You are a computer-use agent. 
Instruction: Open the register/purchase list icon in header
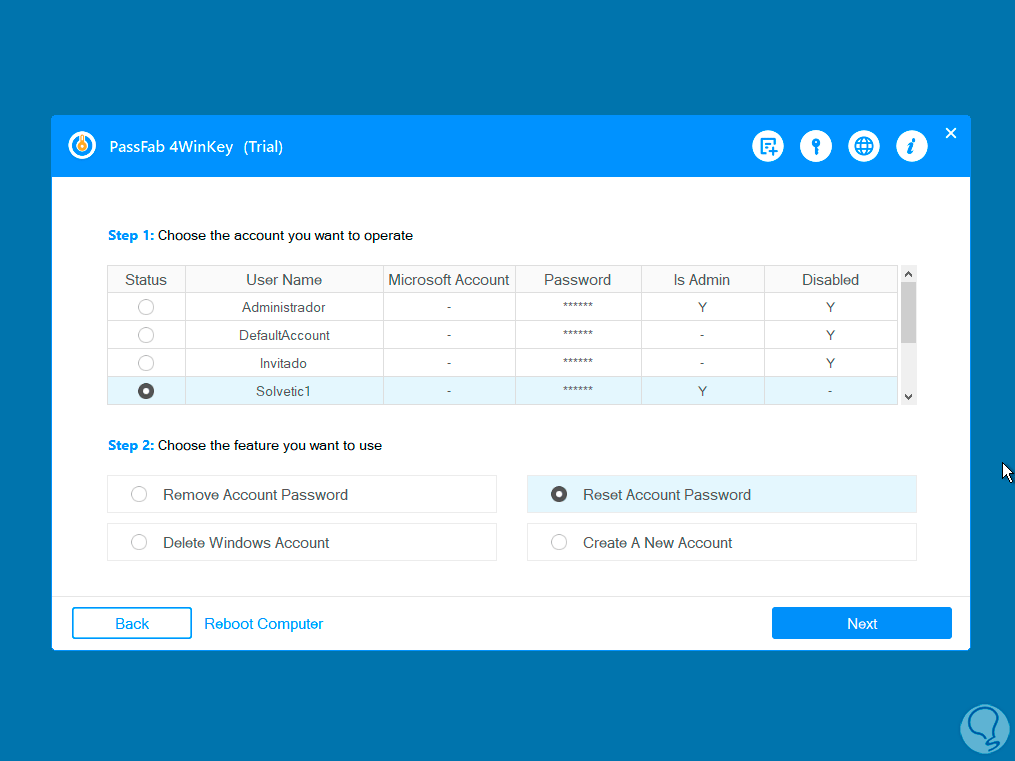[x=768, y=146]
